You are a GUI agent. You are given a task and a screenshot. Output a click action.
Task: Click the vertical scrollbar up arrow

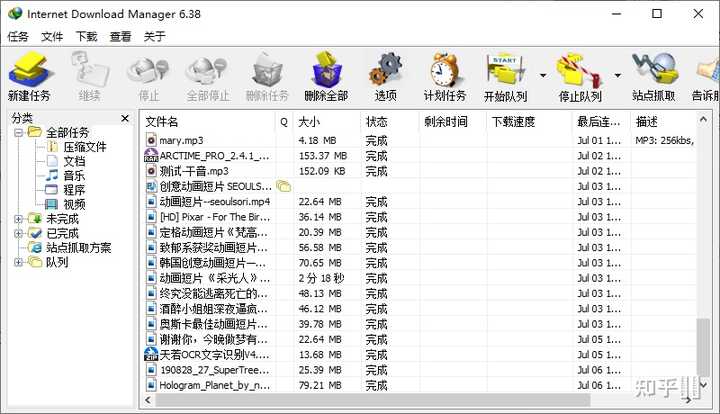pyautogui.click(x=703, y=119)
